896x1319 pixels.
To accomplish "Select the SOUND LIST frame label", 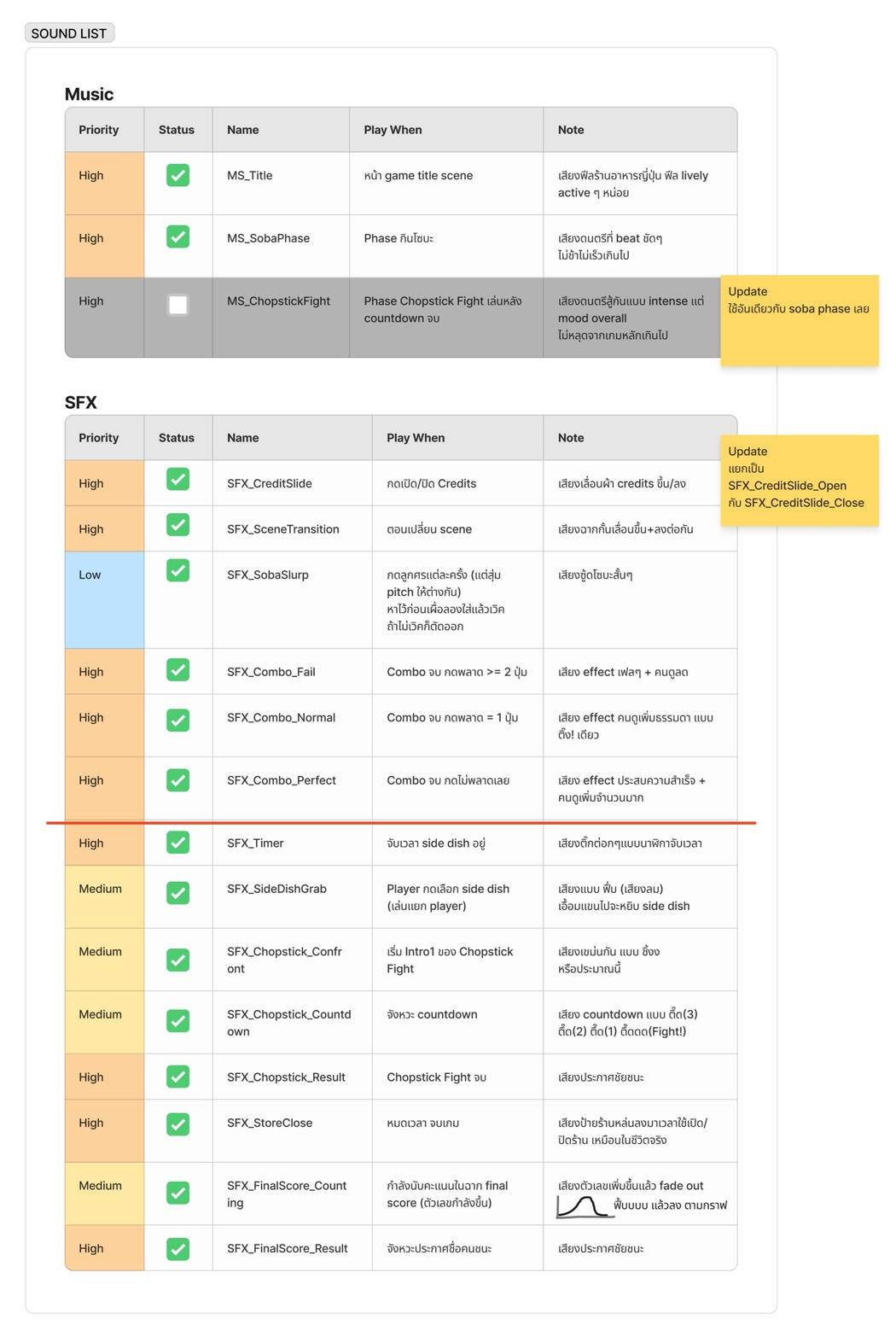I will coord(69,33).
